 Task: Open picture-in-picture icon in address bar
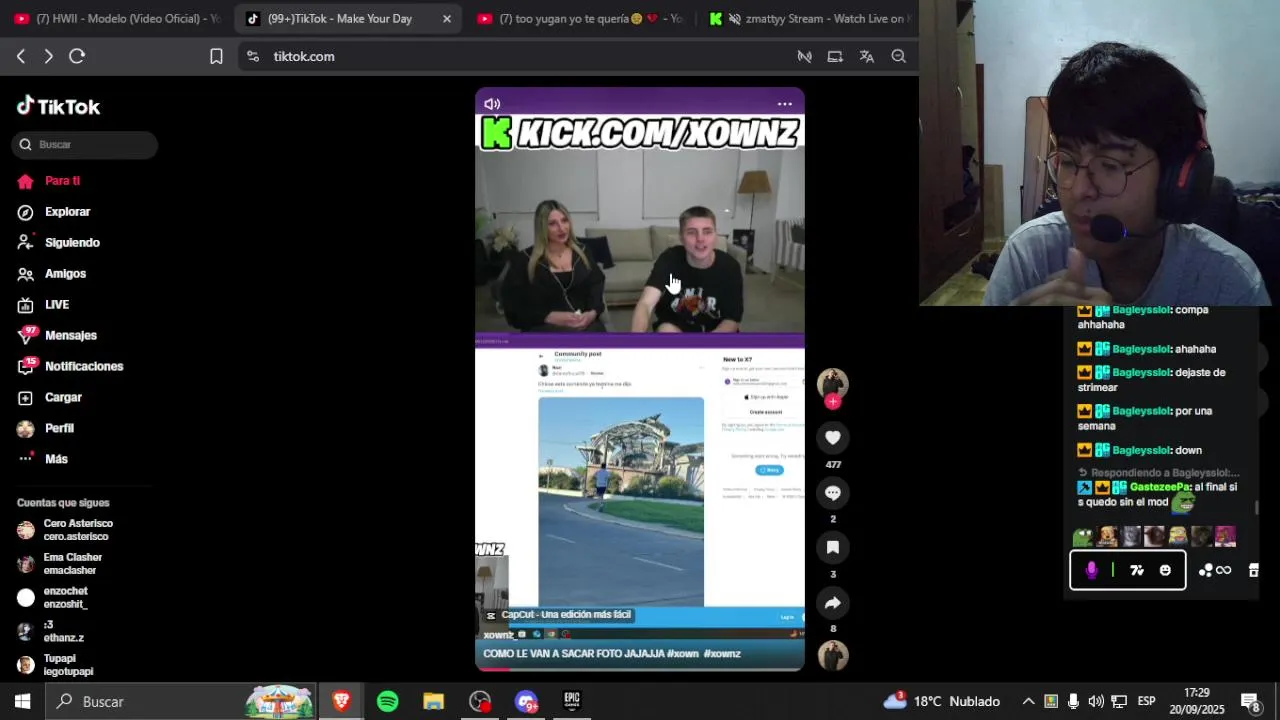pos(835,57)
